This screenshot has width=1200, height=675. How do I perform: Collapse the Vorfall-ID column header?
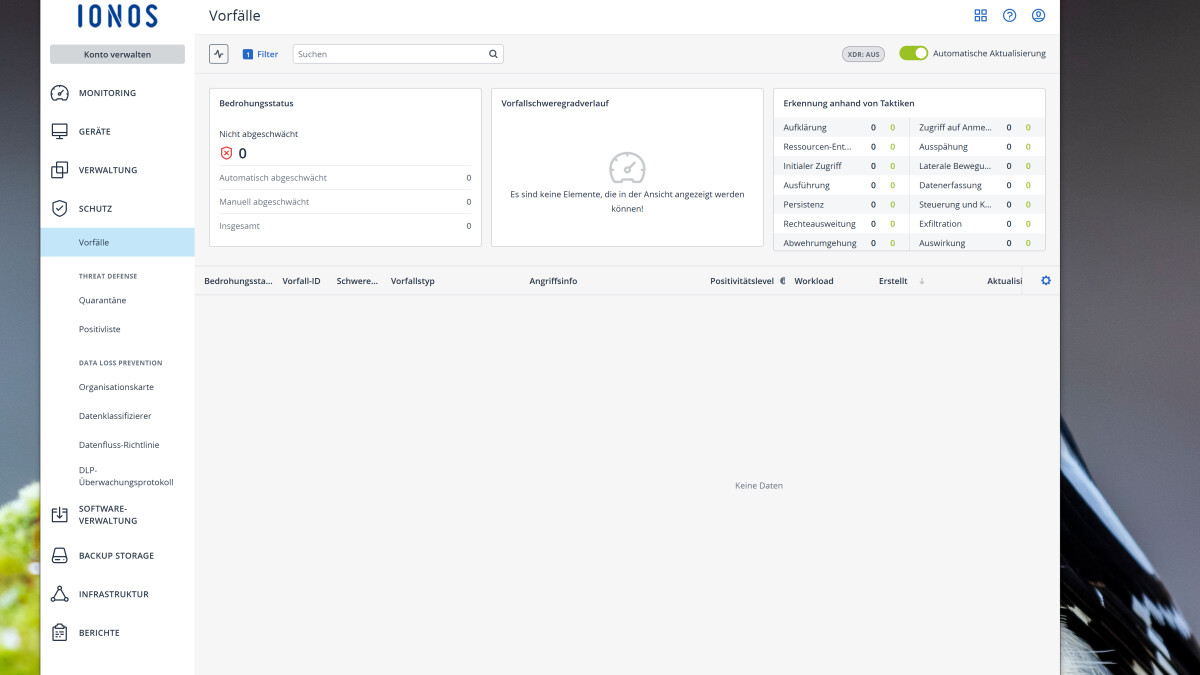click(x=302, y=281)
